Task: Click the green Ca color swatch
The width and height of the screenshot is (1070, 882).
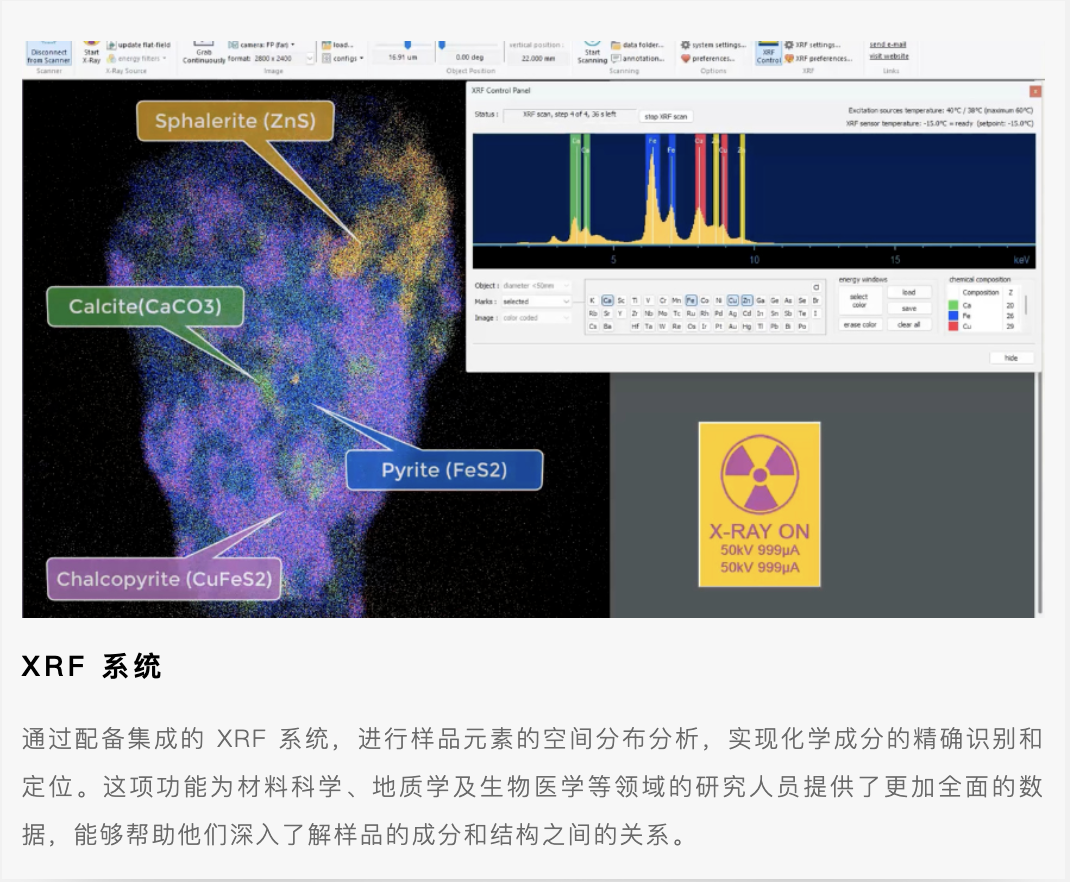Action: click(x=953, y=305)
